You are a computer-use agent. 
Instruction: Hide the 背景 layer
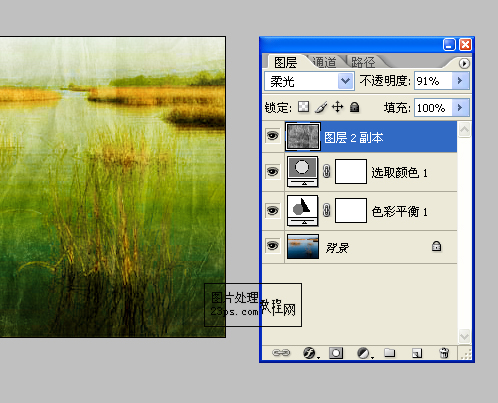click(x=273, y=246)
